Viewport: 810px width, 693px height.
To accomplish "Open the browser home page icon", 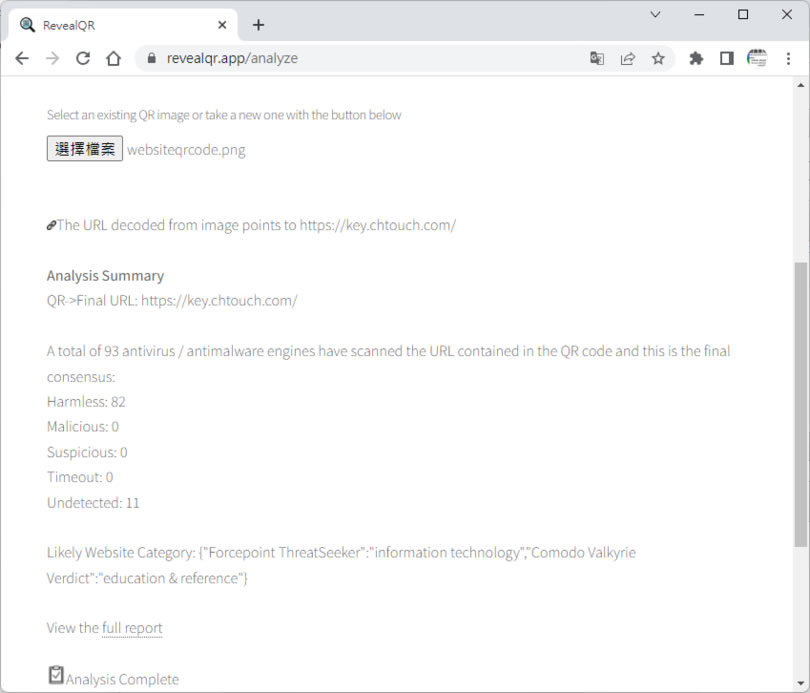I will tap(114, 58).
